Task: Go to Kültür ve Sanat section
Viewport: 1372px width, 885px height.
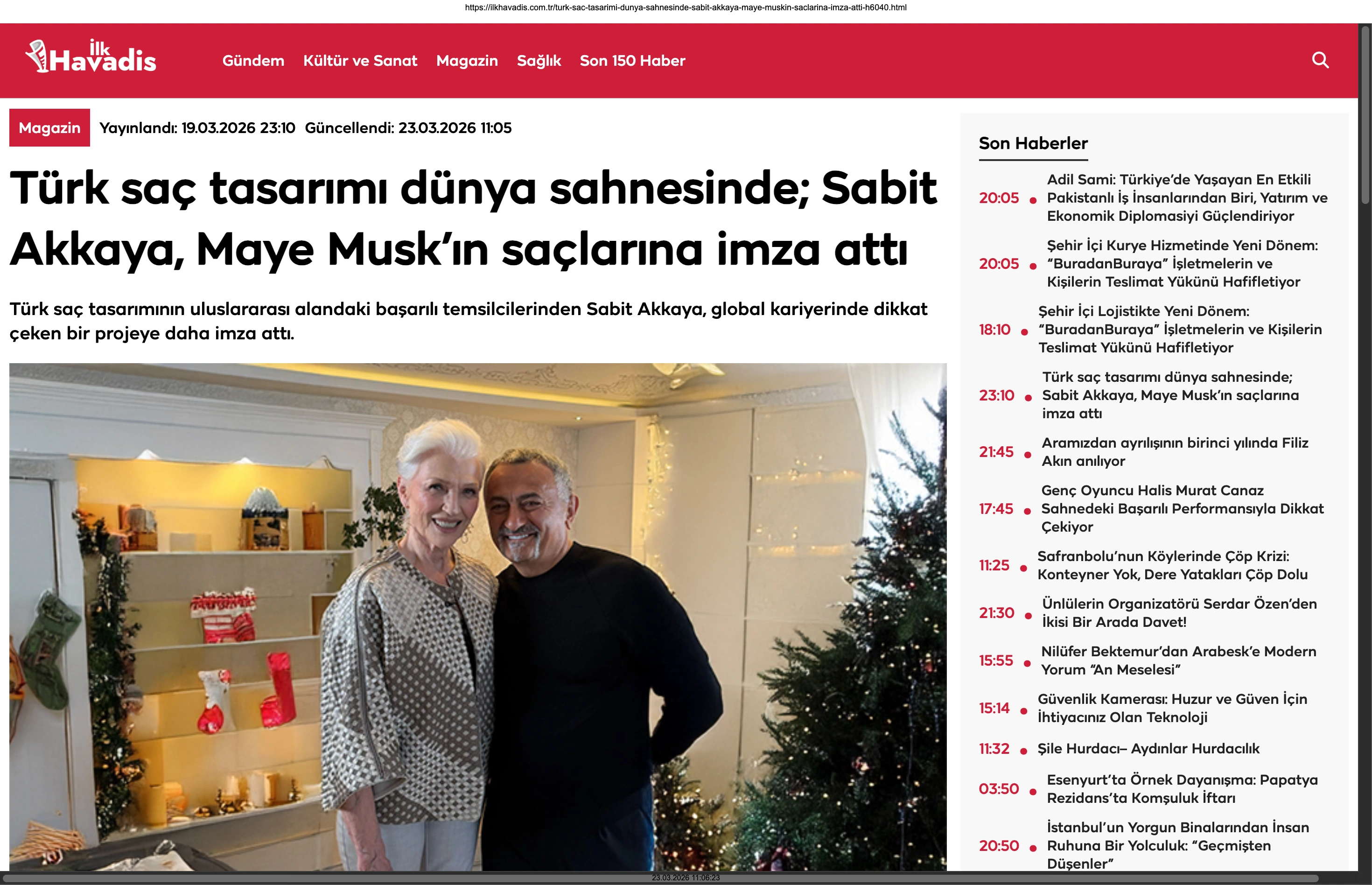Action: coord(360,60)
